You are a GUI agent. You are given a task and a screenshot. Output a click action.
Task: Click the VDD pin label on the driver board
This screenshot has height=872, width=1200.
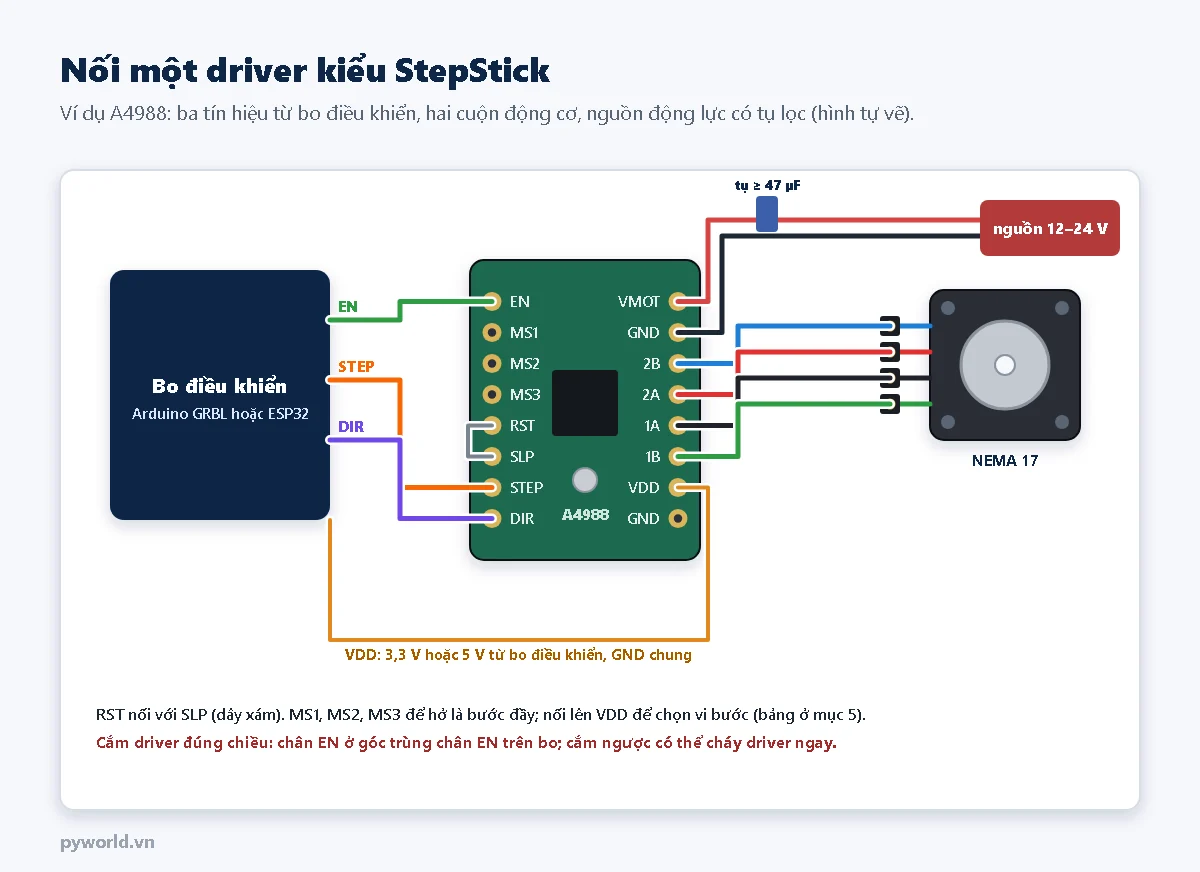coord(643,487)
